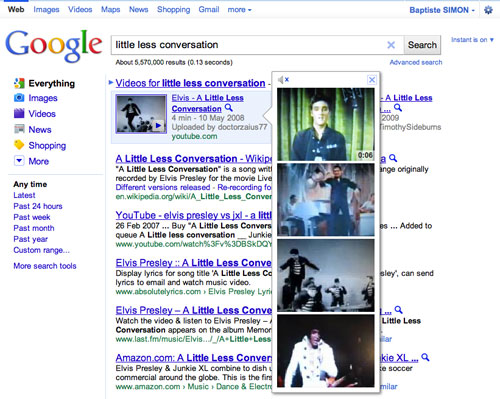Clear the search box with the X
Viewport: 500px width, 399px height.
[391, 45]
